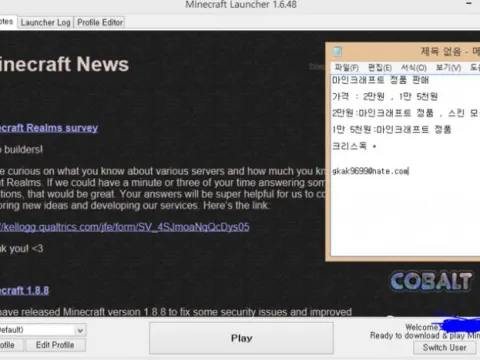Screen dimensions: 480x360
Task: Click the '크리스목' line in Notepad
Action: pos(354,146)
